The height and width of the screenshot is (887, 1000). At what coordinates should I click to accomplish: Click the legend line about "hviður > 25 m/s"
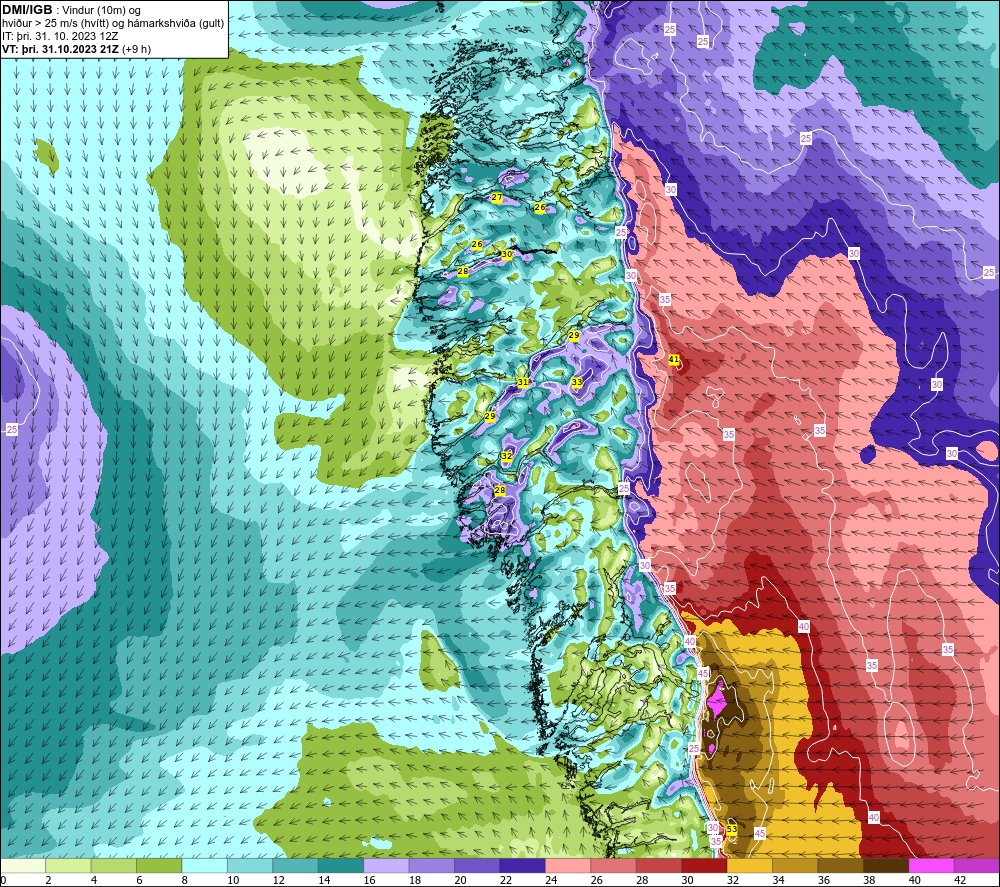114,23
